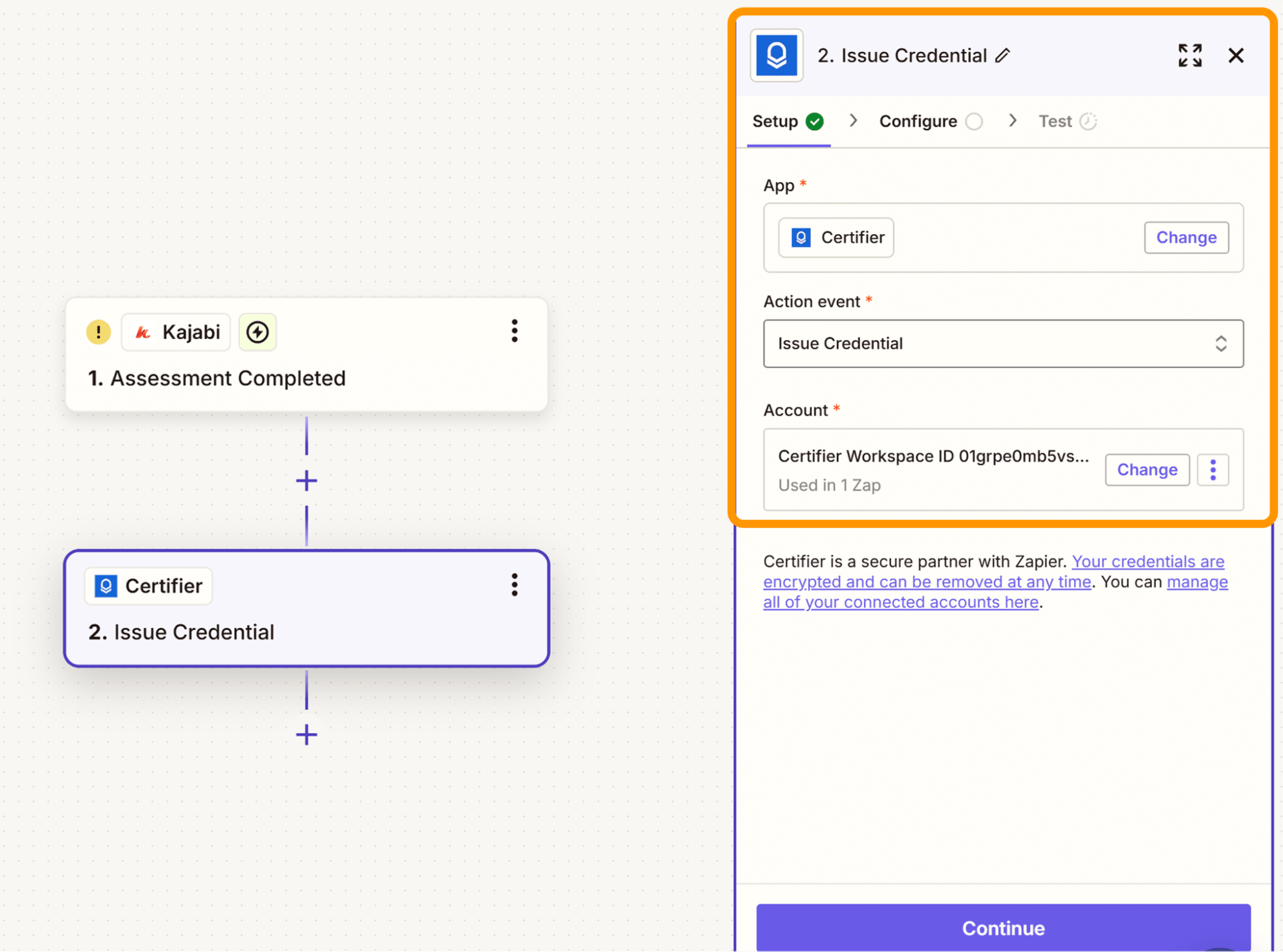Click the Kajabi app badge
The image size is (1283, 952).
pos(176,332)
